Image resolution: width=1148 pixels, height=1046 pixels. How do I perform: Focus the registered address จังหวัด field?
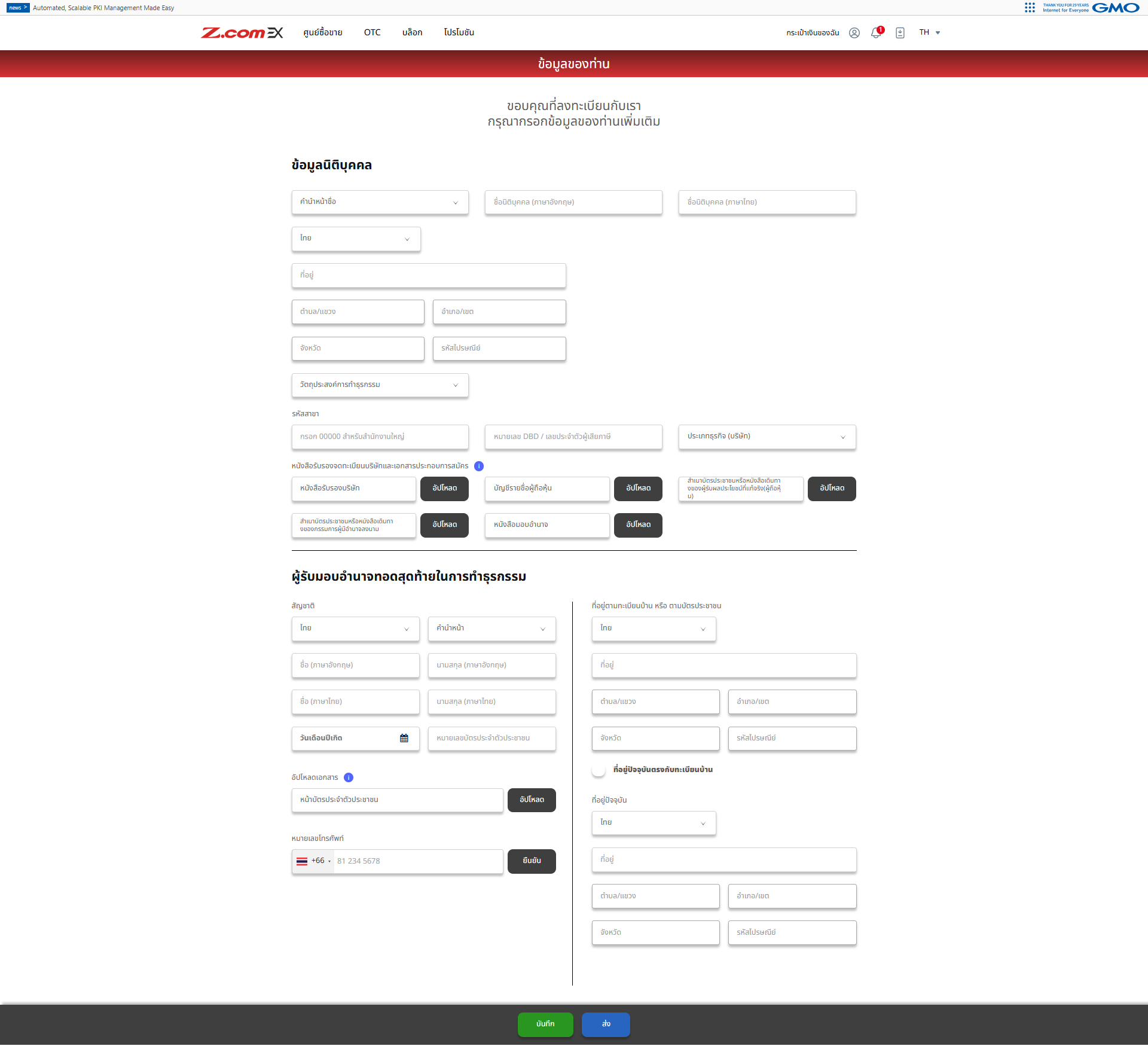click(x=656, y=739)
